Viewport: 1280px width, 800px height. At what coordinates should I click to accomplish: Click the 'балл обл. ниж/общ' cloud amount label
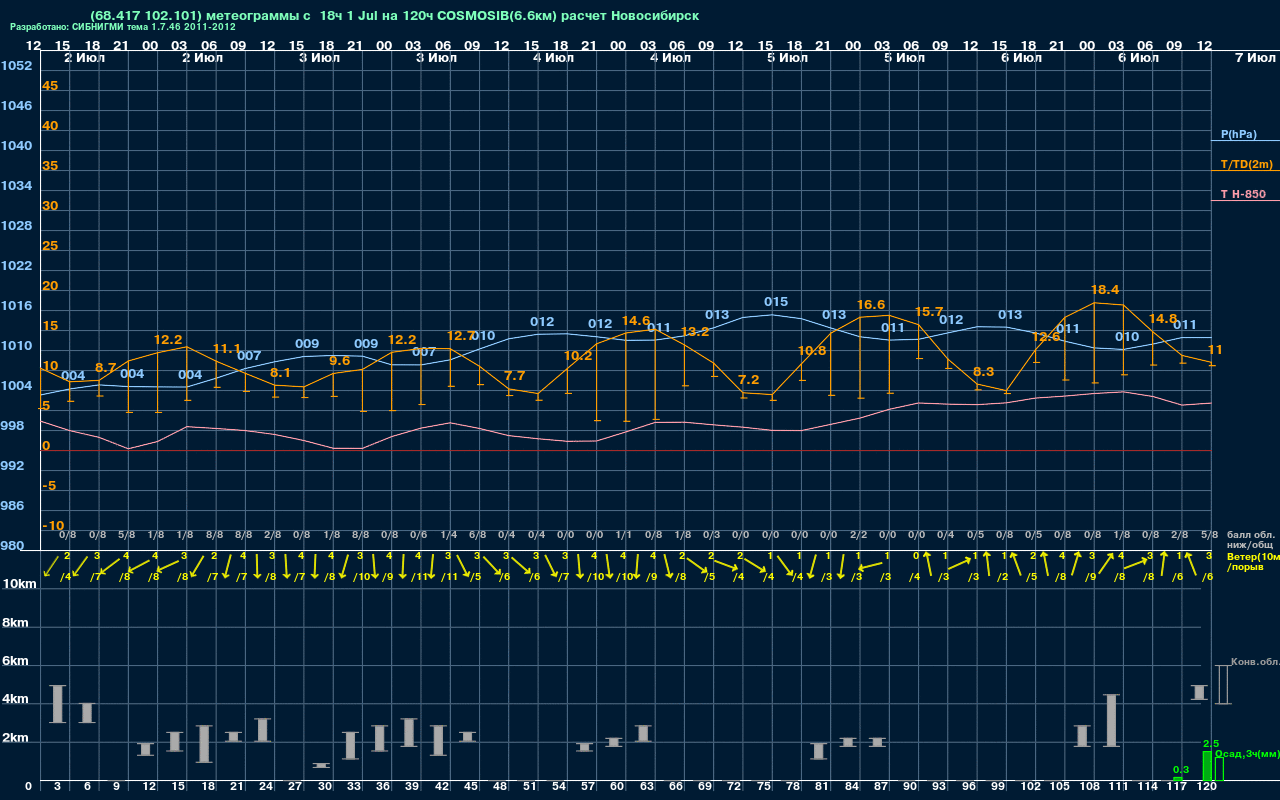(x=1250, y=540)
